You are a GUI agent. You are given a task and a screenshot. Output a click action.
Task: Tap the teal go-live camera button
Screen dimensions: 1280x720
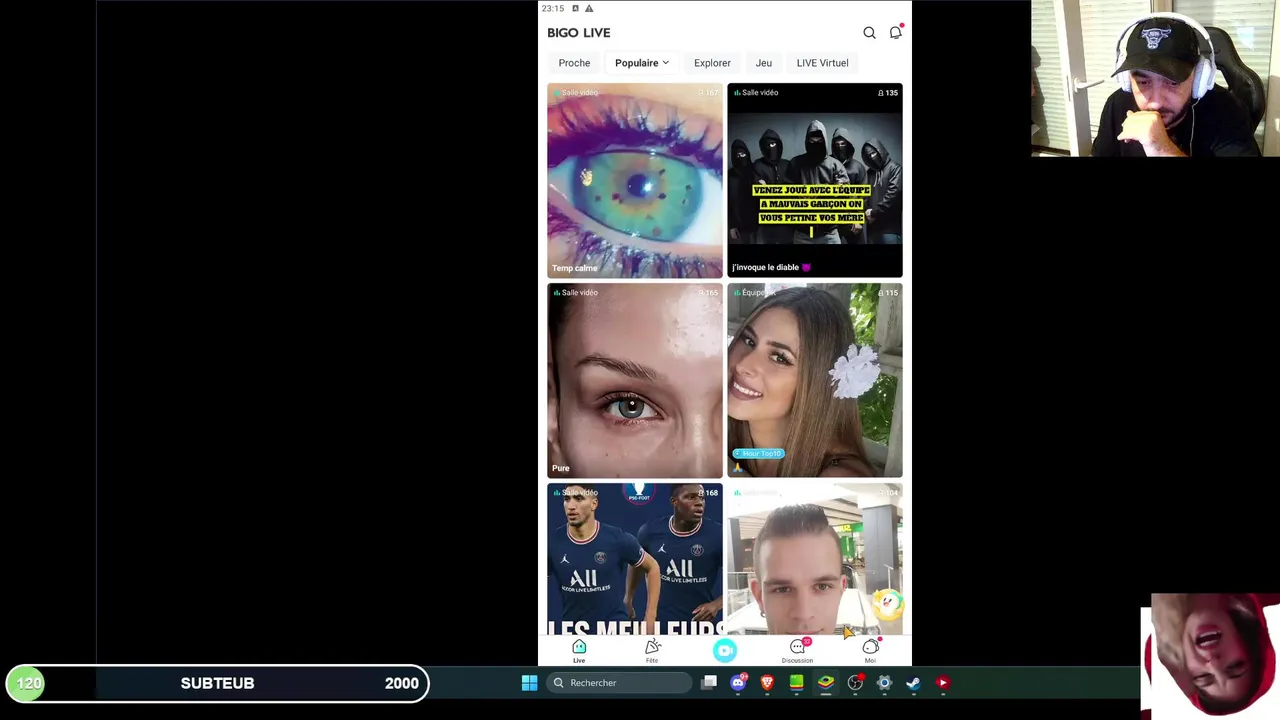click(x=725, y=651)
